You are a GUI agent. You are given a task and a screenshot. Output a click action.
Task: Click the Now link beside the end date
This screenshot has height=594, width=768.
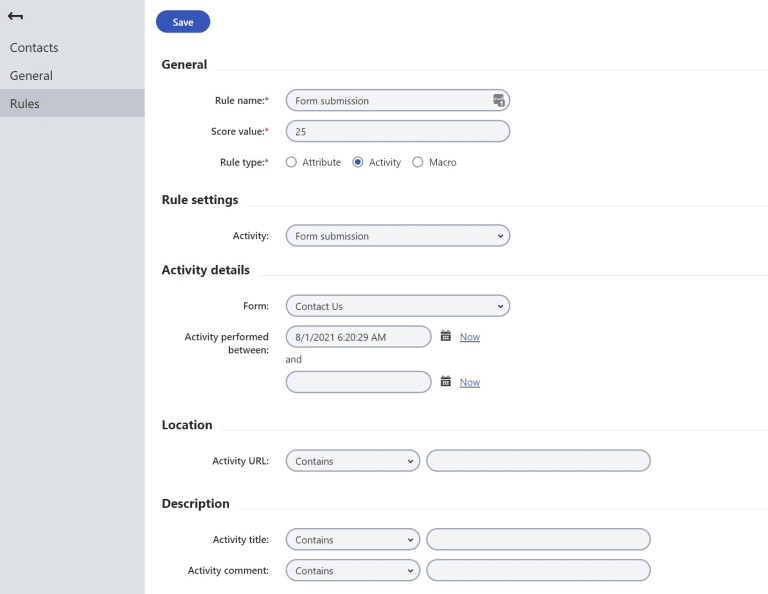pos(470,382)
